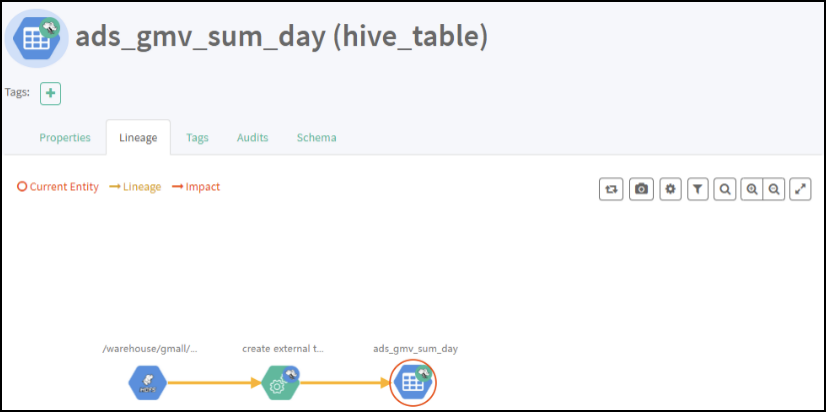Viewport: 828px width, 414px height.
Task: Select the Lineage tab
Action: 138,138
